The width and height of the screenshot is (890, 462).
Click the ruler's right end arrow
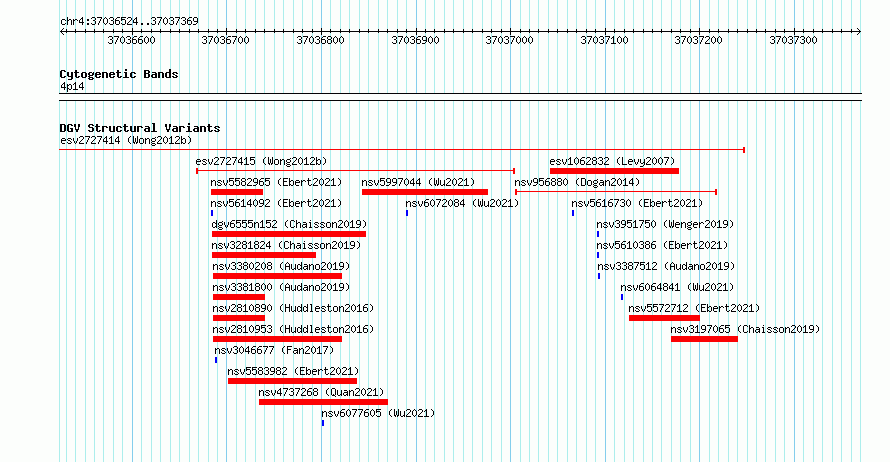[x=859, y=32]
